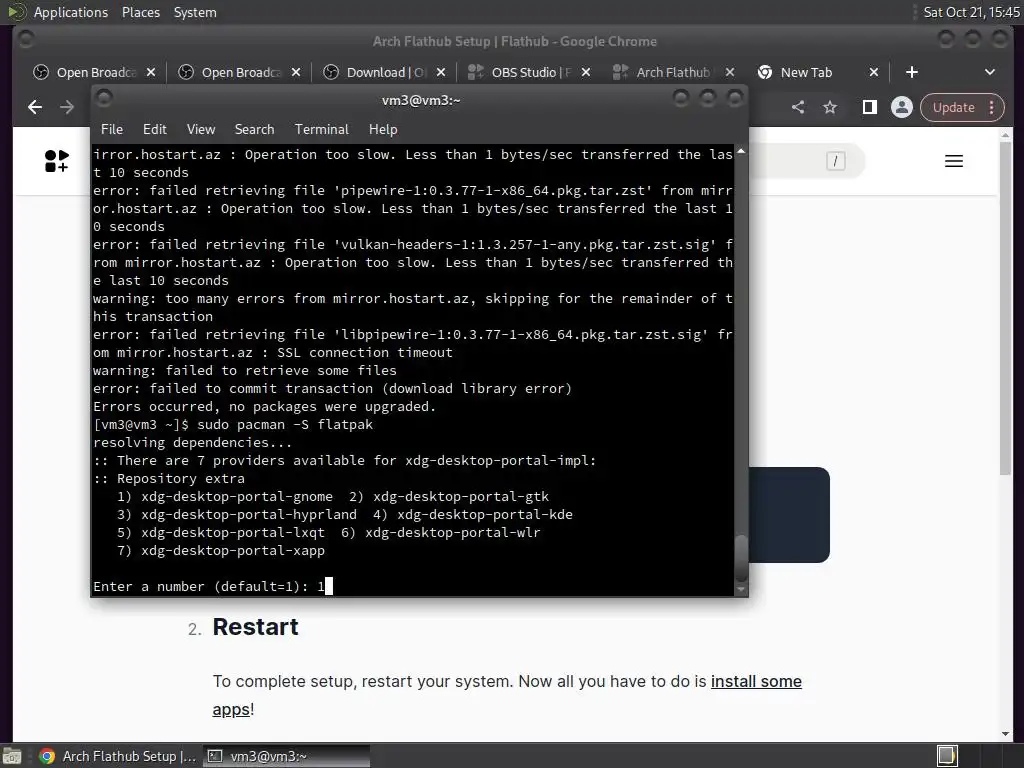Switch to OBS Studio Chrome tab
The width and height of the screenshot is (1024, 768).
point(530,72)
